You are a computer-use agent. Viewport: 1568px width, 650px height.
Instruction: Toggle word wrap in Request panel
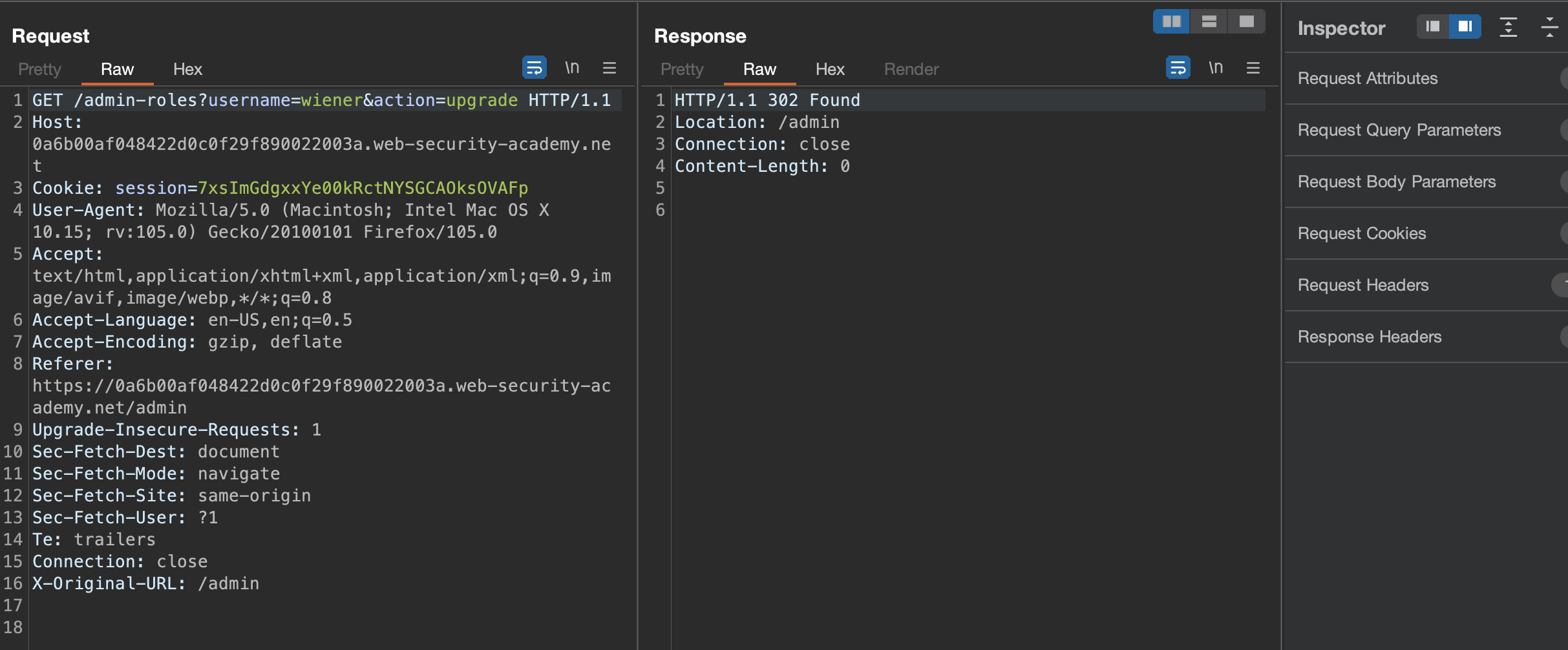pos(534,68)
